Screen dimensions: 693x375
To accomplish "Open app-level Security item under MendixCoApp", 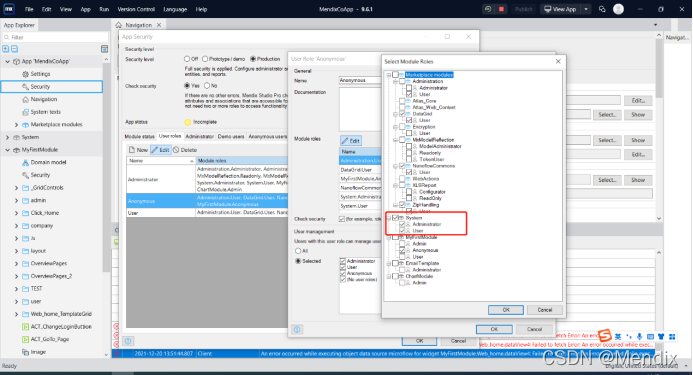I will (37, 87).
